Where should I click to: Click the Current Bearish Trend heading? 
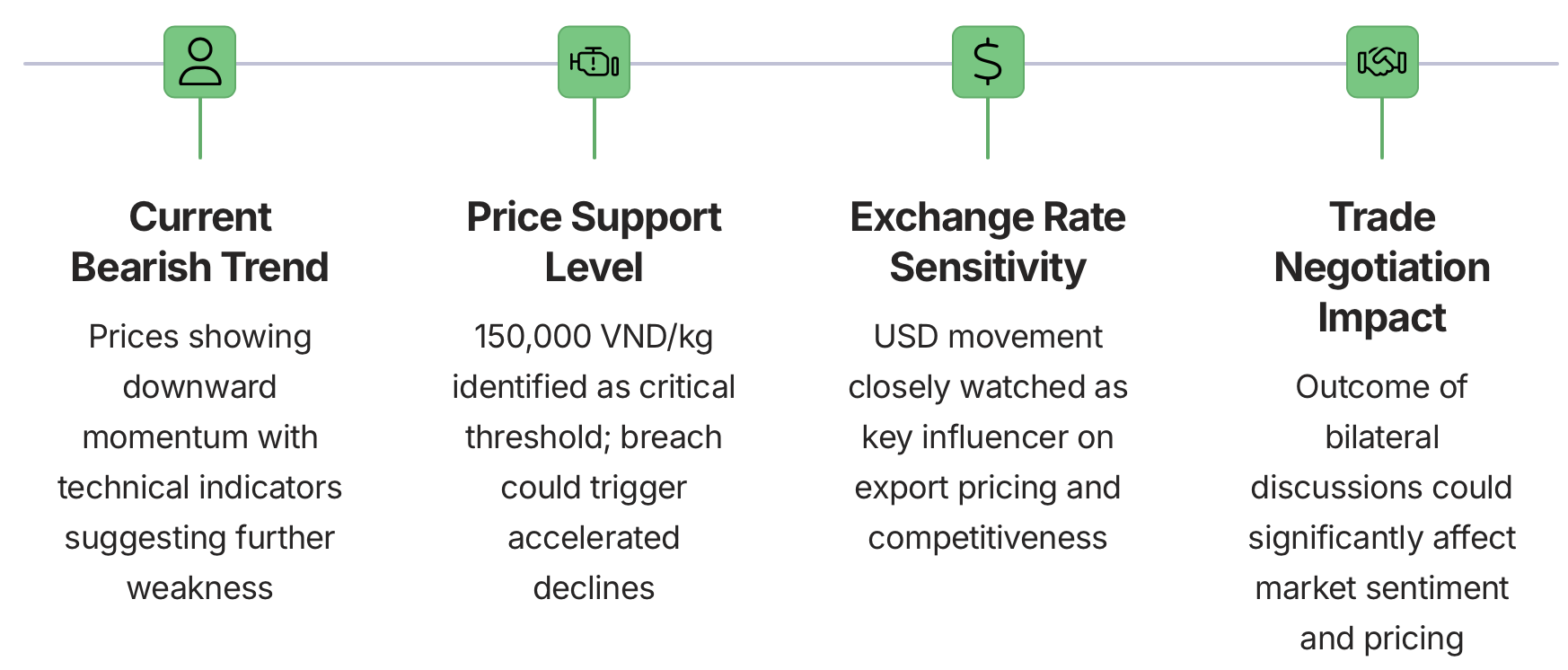tap(199, 242)
